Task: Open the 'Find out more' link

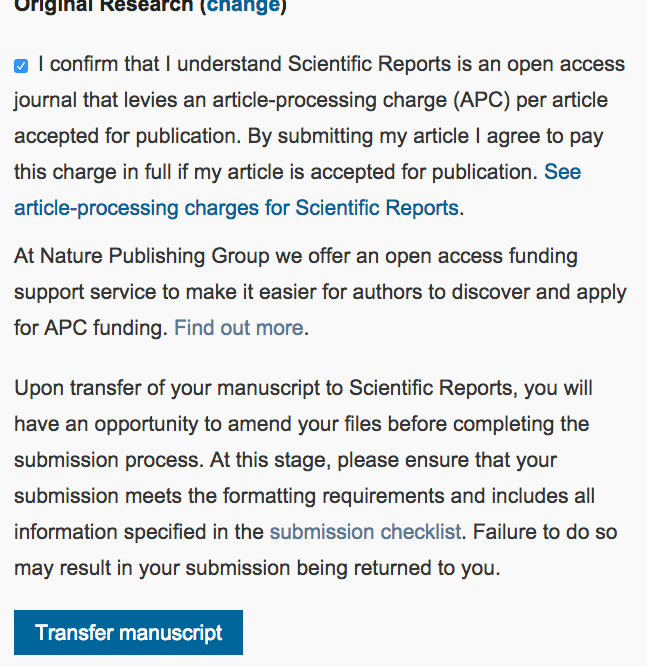Action: coord(238,327)
